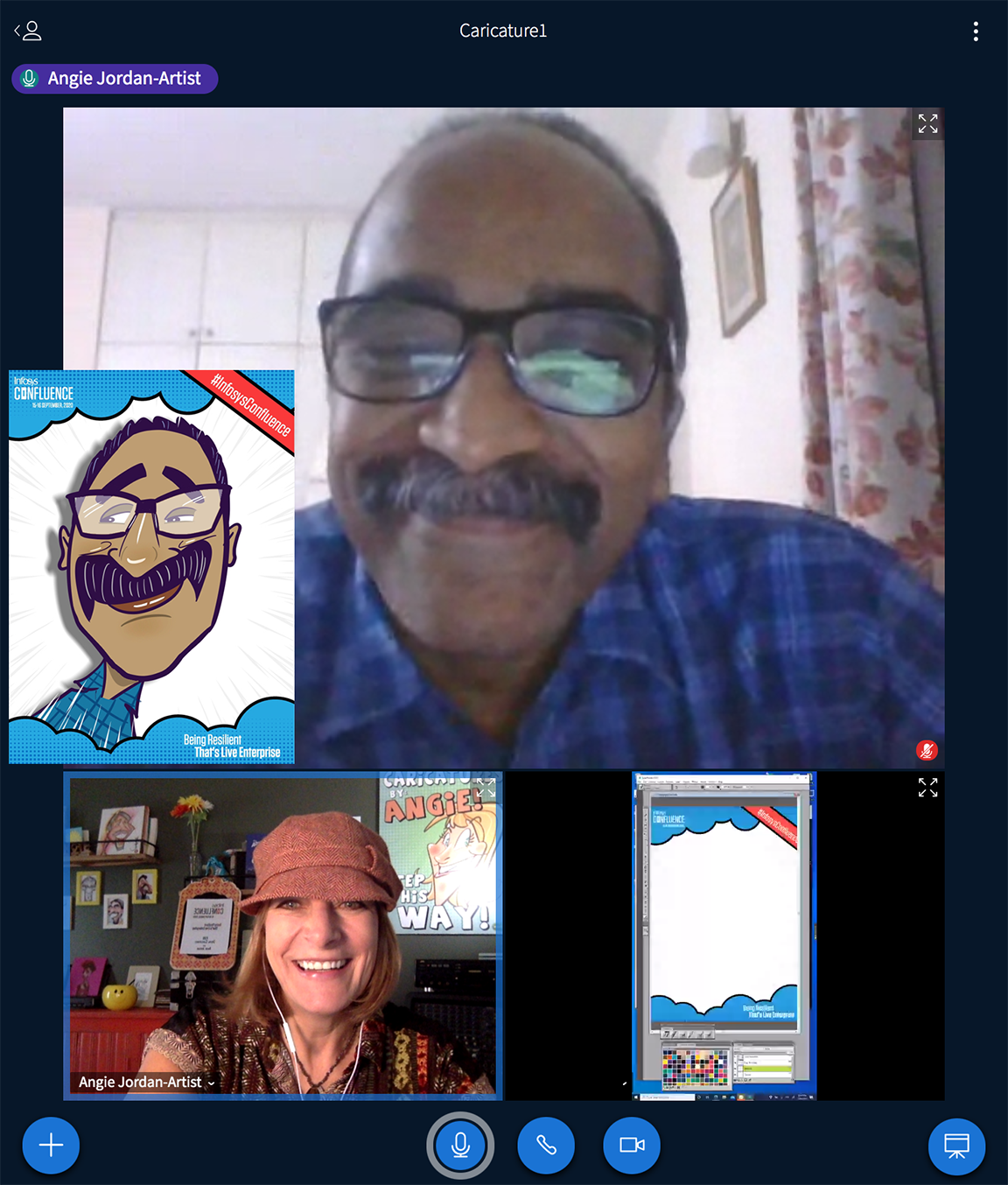This screenshot has height=1185, width=1008.
Task: Click the red muted microphone indicator
Action: pyautogui.click(x=927, y=750)
